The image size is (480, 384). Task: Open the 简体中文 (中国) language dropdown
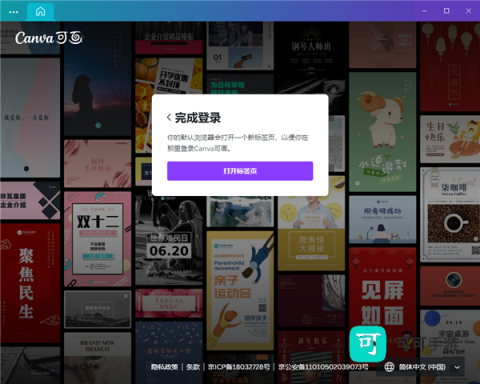[422, 367]
